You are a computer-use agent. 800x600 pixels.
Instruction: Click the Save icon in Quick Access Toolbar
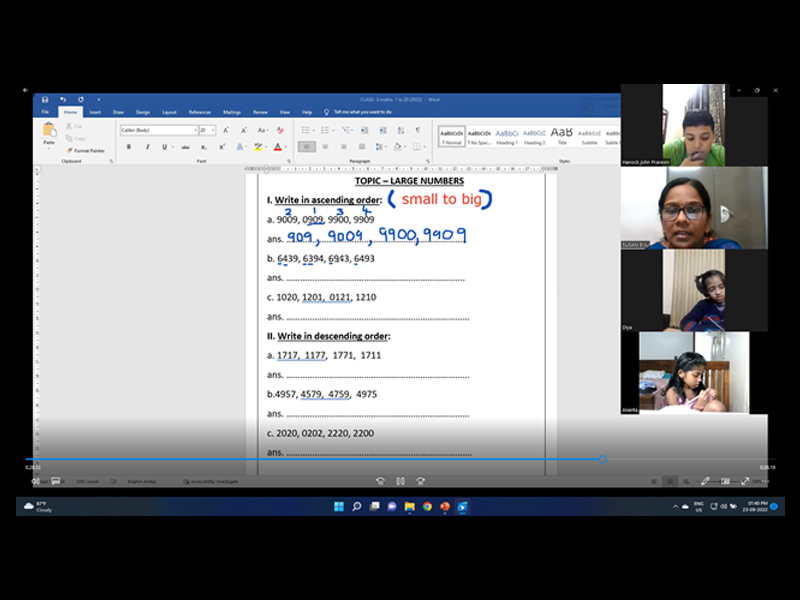coord(46,100)
